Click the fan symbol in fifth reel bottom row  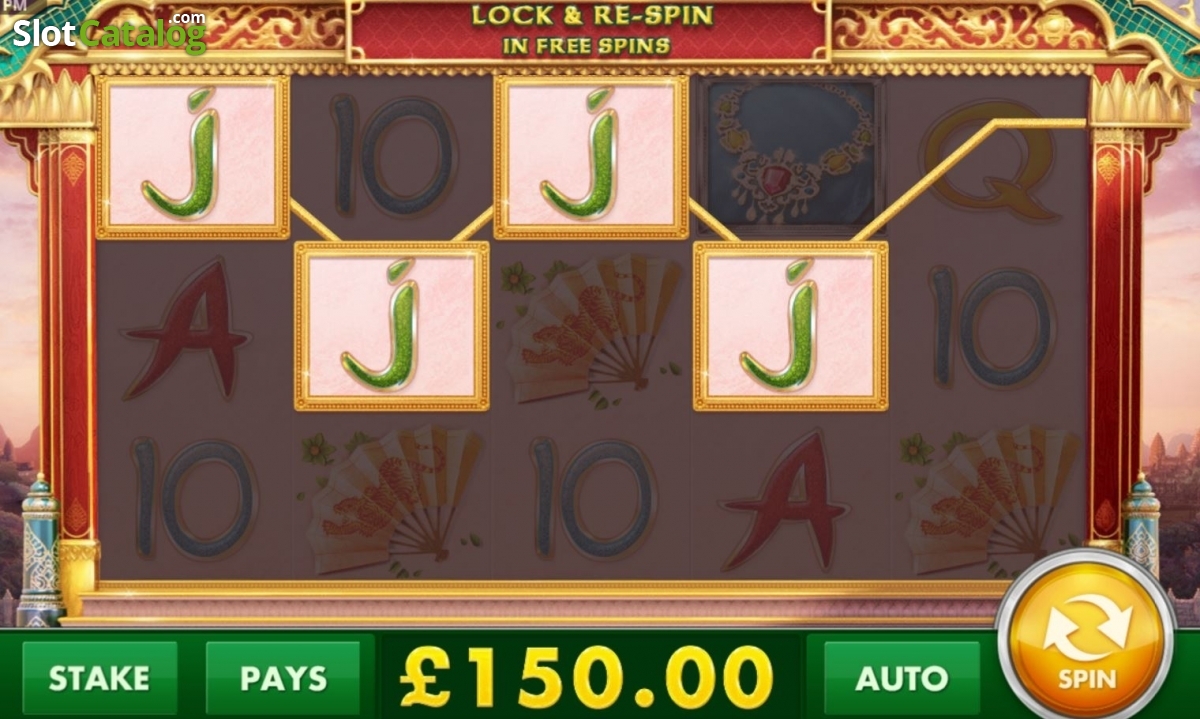pos(992,500)
